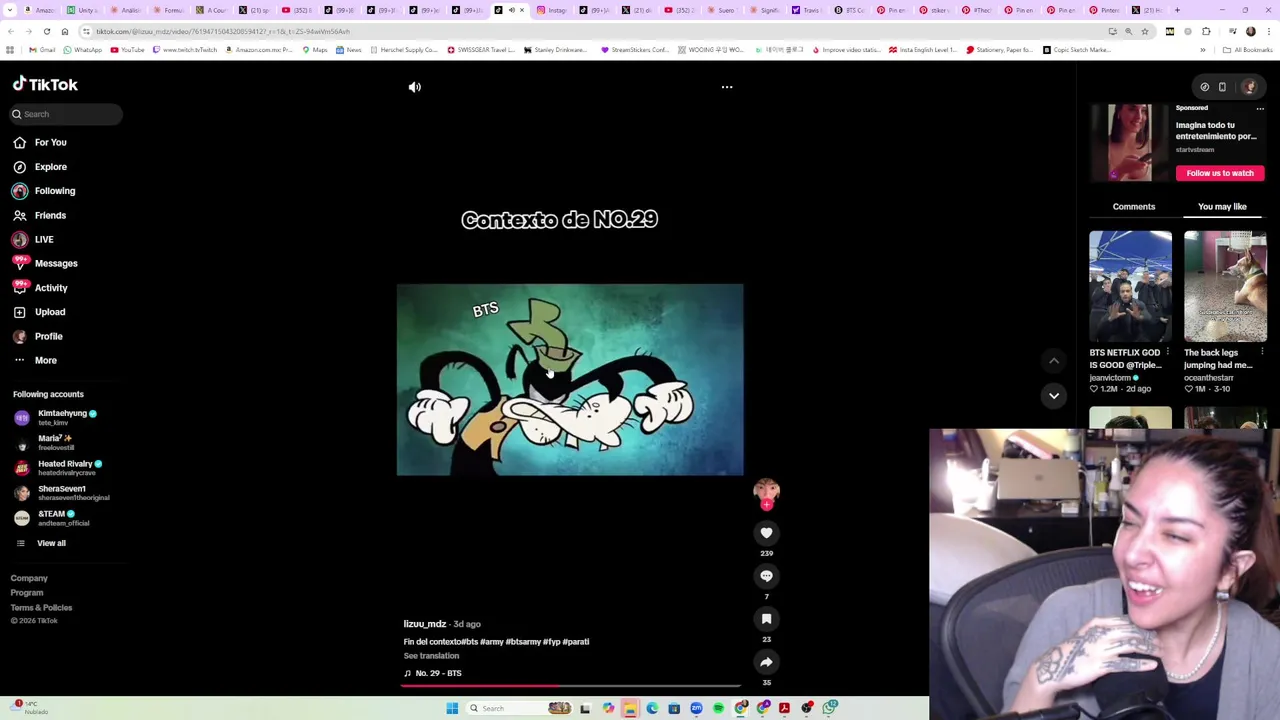Go to For You feed
This screenshot has height=720, width=1280.
[40, 142]
